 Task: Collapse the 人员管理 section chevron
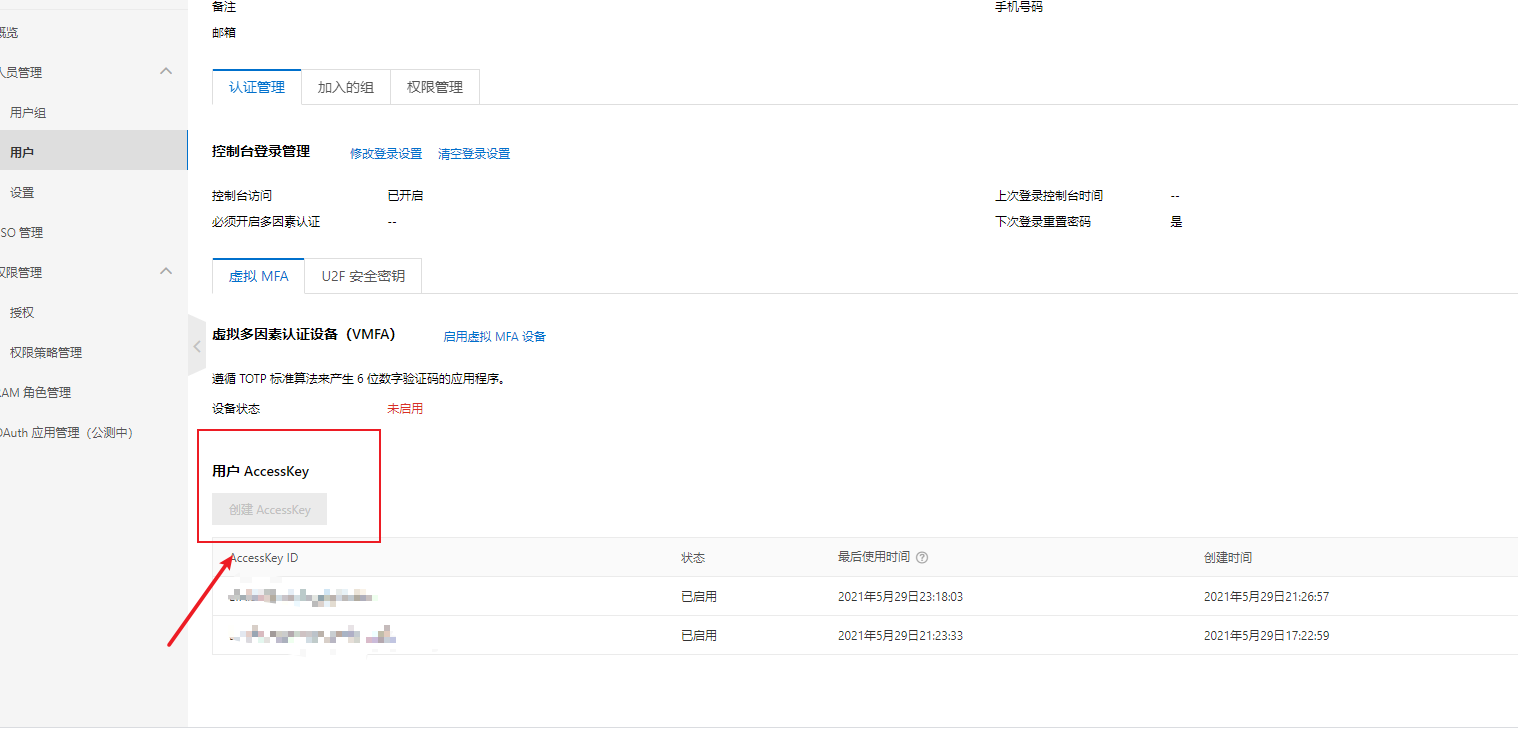pos(166,71)
